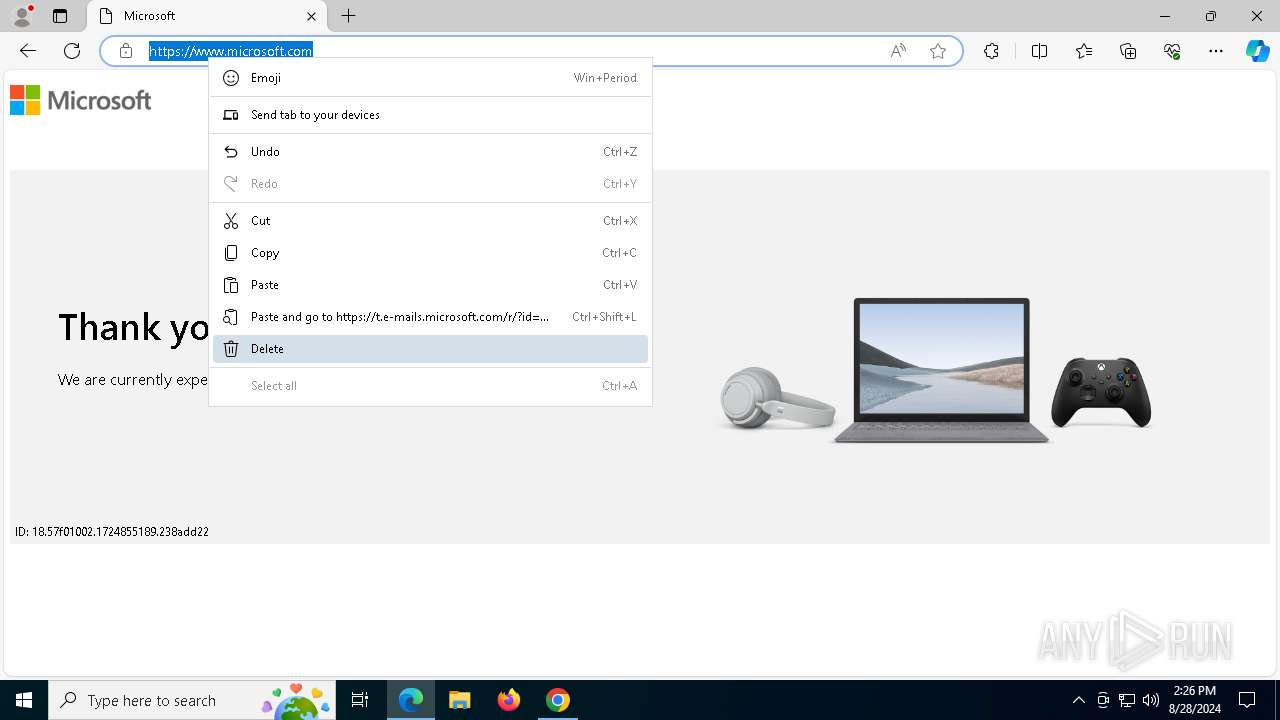Show hidden system tray icons chevron
The image size is (1280, 720).
(1078, 700)
